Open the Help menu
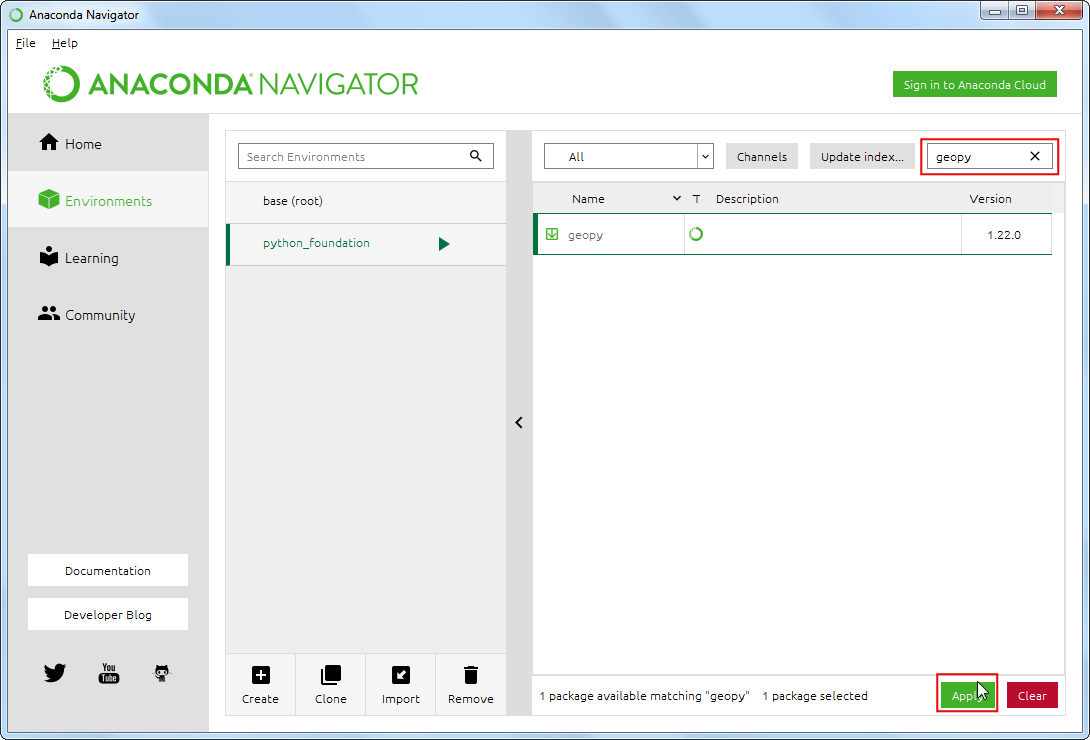The image size is (1090, 740). pyautogui.click(x=65, y=43)
